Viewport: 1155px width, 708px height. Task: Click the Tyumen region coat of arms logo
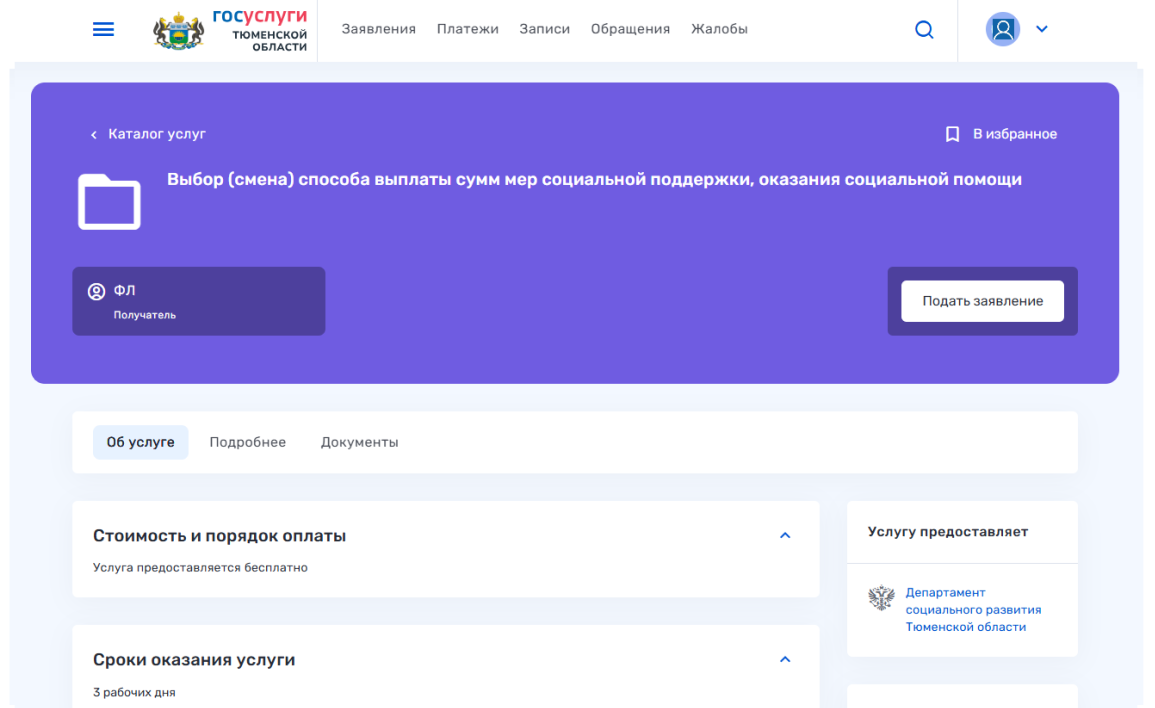[x=178, y=31]
